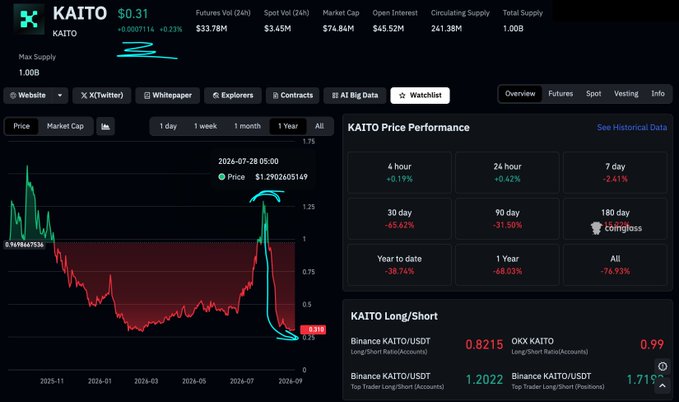The height and width of the screenshot is (402, 679).
Task: Open See Historical Data link
Action: (632, 127)
